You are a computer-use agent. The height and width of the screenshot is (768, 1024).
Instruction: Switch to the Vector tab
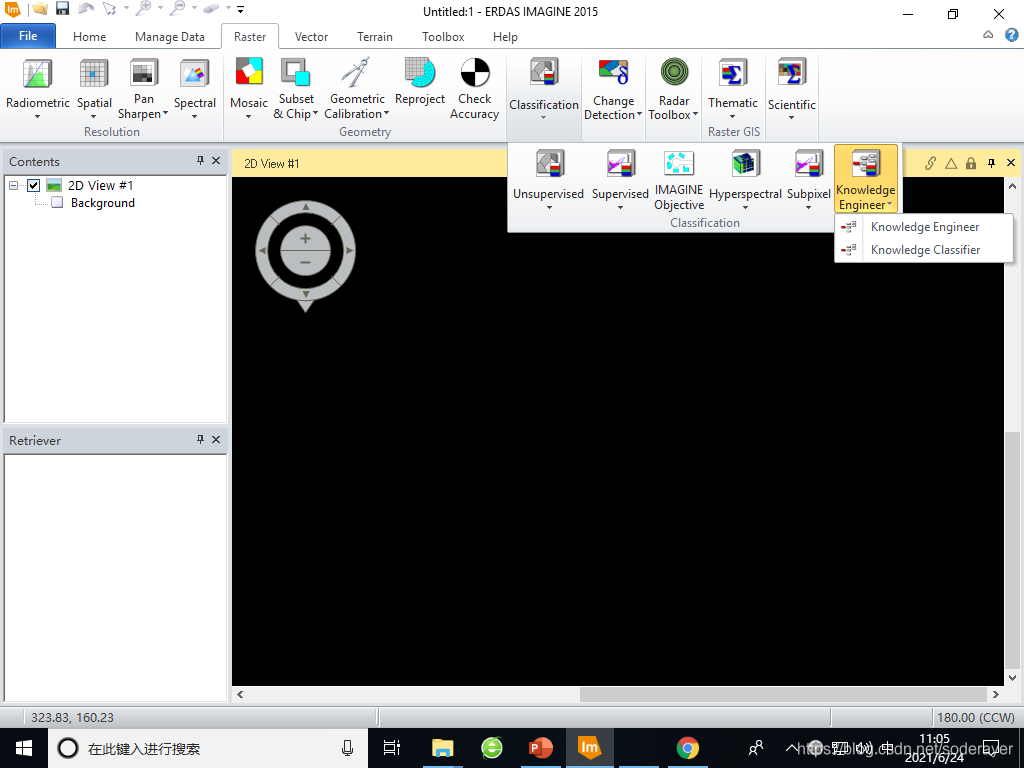312,37
